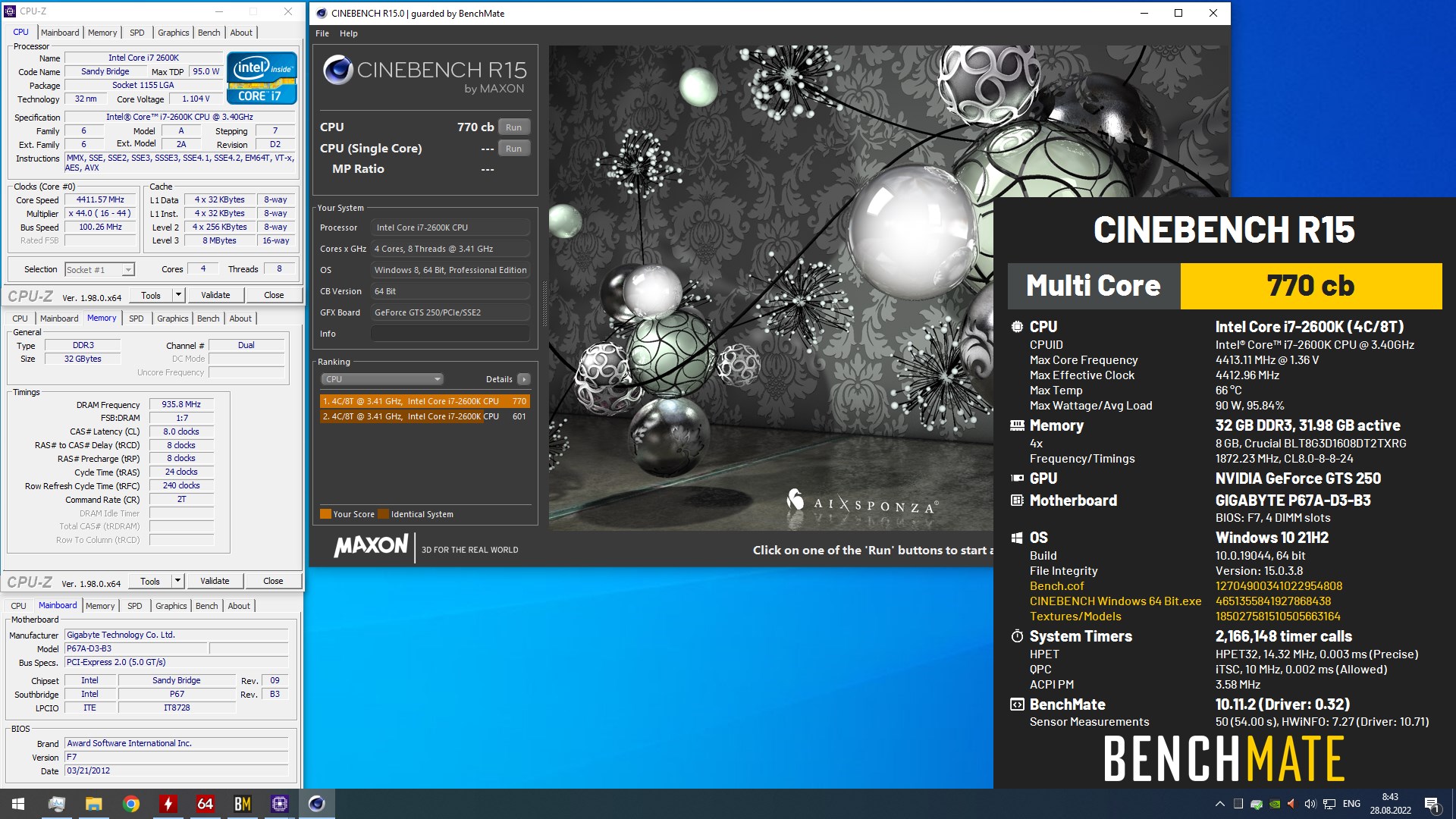Image resolution: width=1456 pixels, height=819 pixels.
Task: Open File Explorer from the taskbar
Action: pos(93,804)
